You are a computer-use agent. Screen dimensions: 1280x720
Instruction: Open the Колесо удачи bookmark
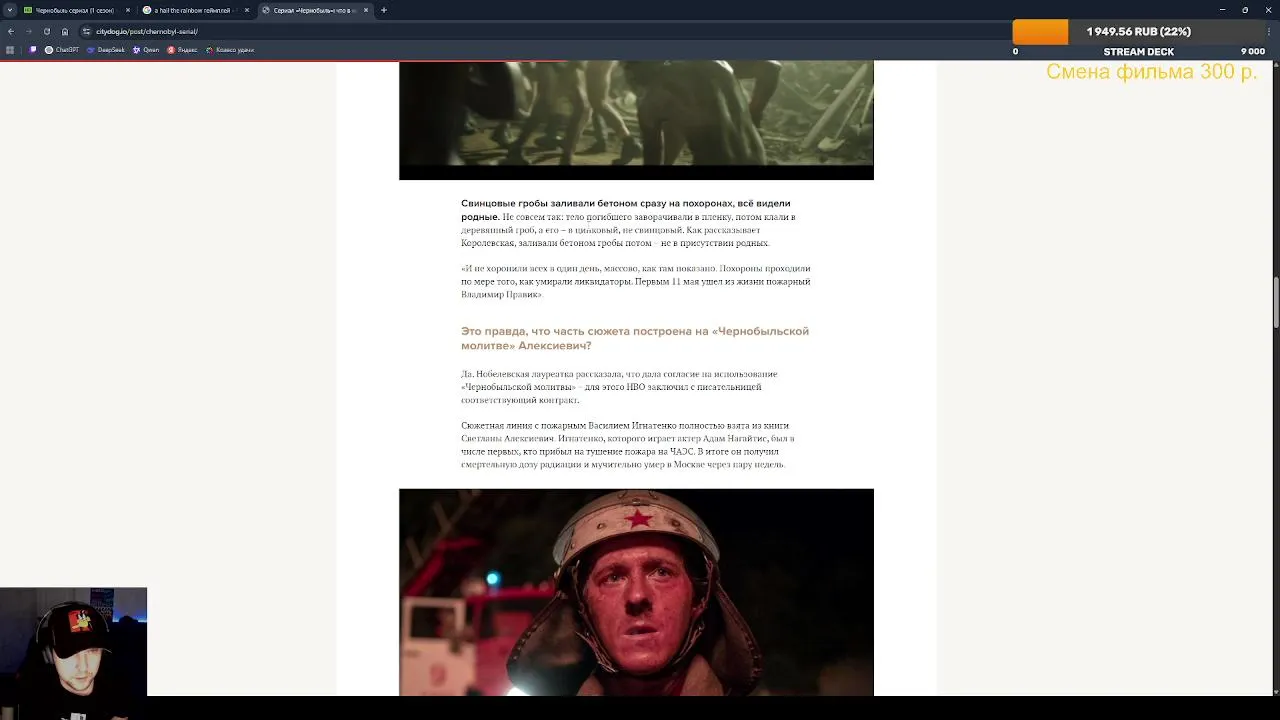click(x=230, y=49)
